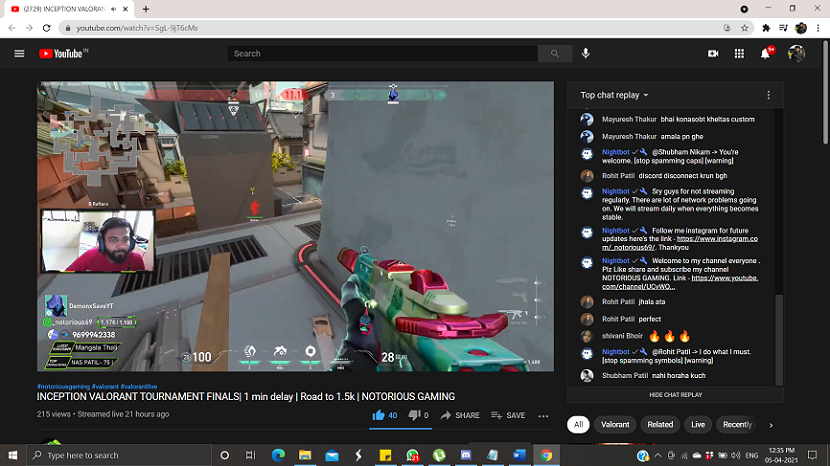
Task: Click HIDE CHAT REPLAY button
Action: 675,395
